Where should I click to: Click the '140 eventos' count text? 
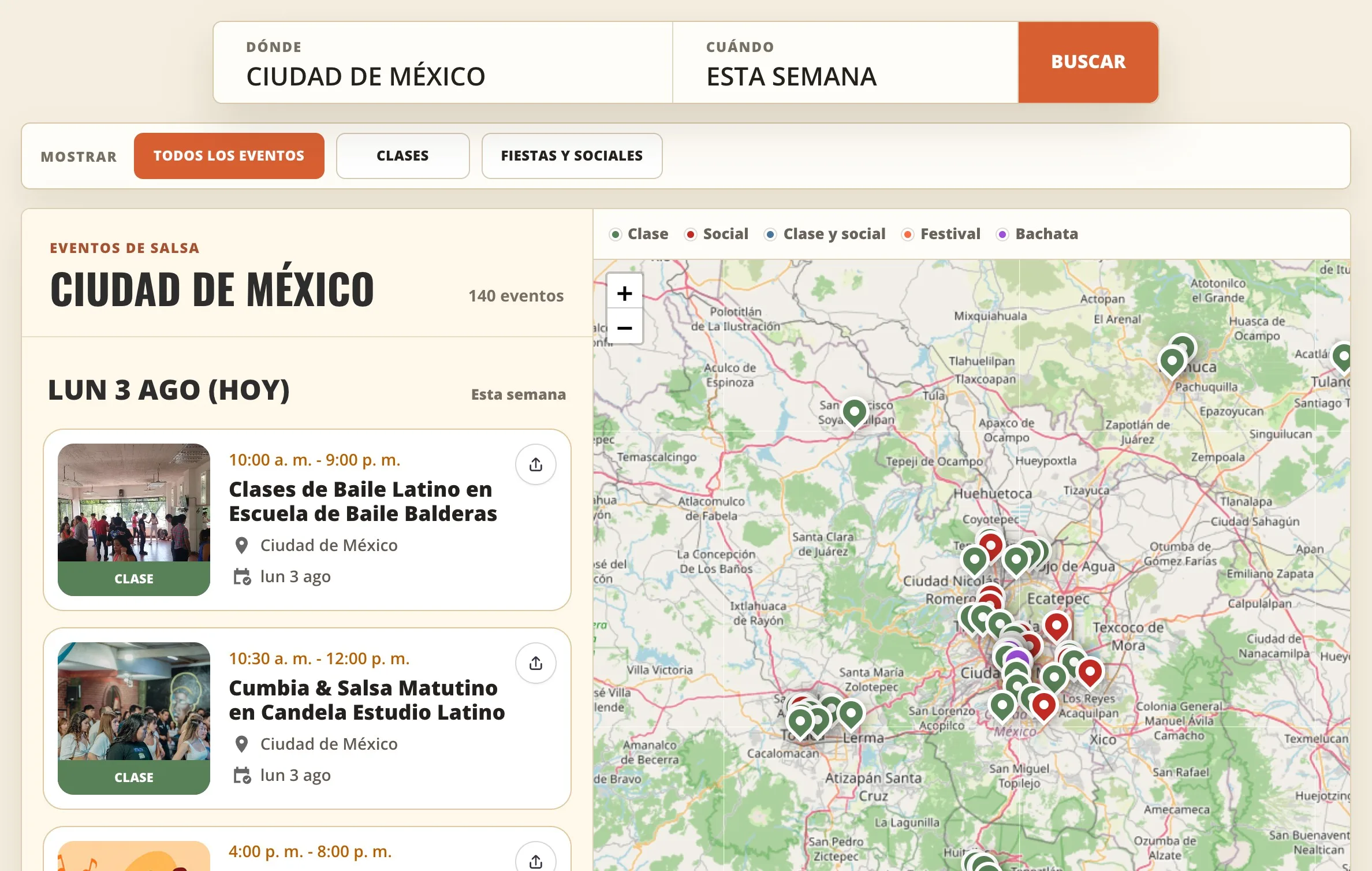pos(516,296)
